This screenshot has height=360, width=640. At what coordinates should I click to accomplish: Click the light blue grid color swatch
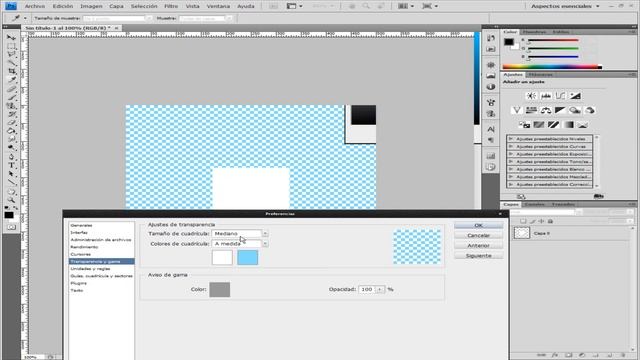(247, 258)
